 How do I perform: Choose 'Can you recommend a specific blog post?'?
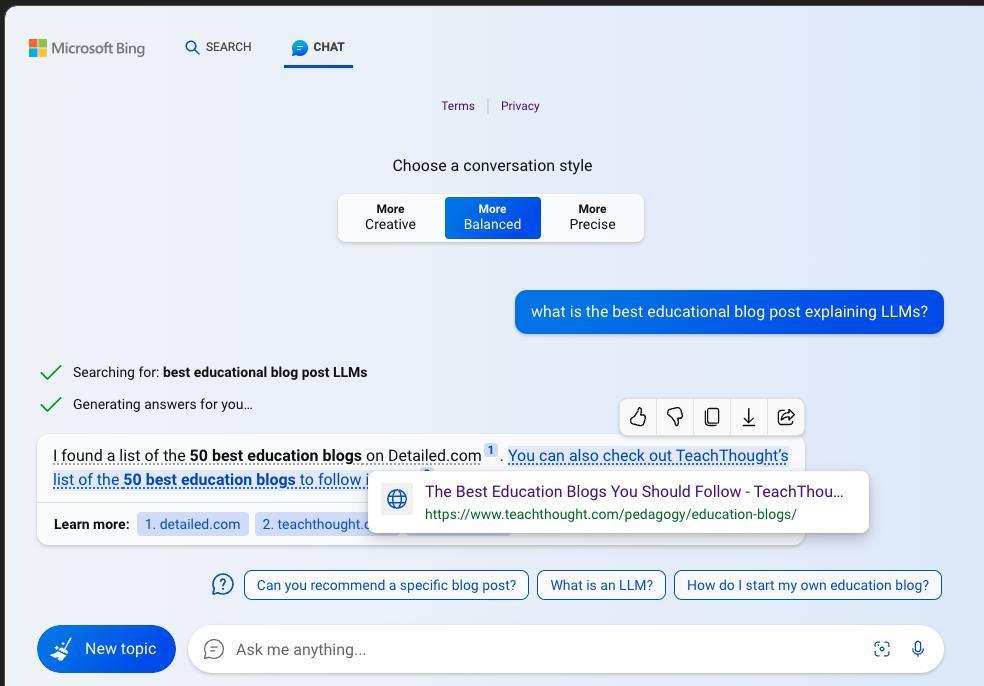tap(386, 585)
